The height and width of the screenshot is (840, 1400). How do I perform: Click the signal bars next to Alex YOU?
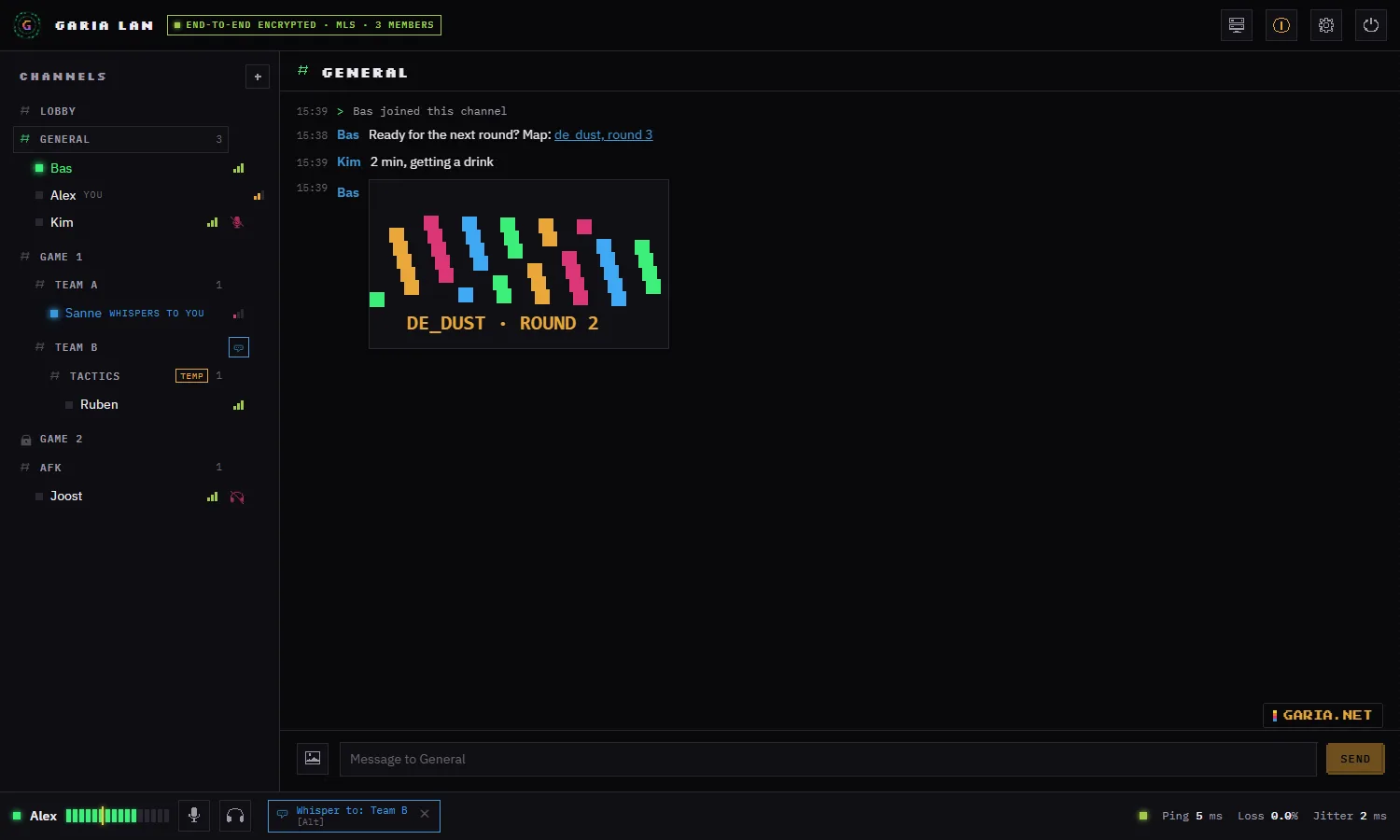(259, 195)
